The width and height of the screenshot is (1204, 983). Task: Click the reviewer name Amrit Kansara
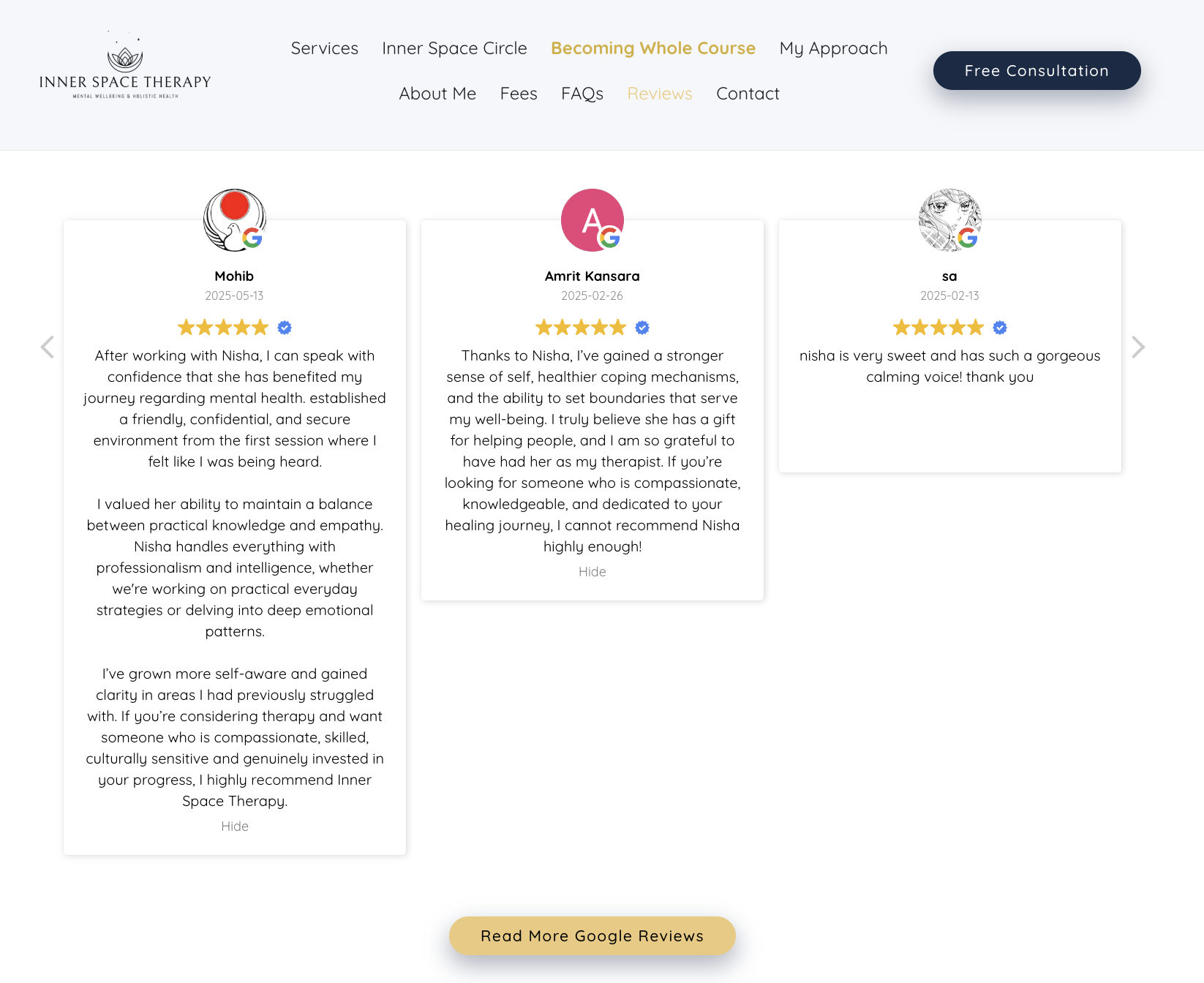coord(592,276)
